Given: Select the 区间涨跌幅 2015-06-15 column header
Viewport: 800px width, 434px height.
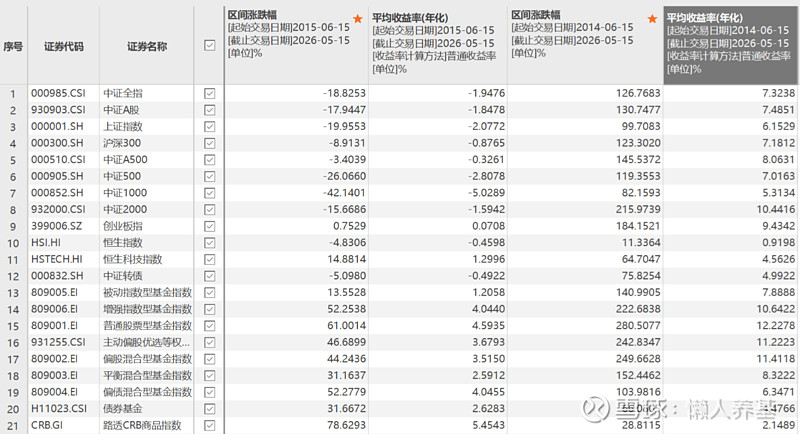Looking at the screenshot, I should pos(296,45).
